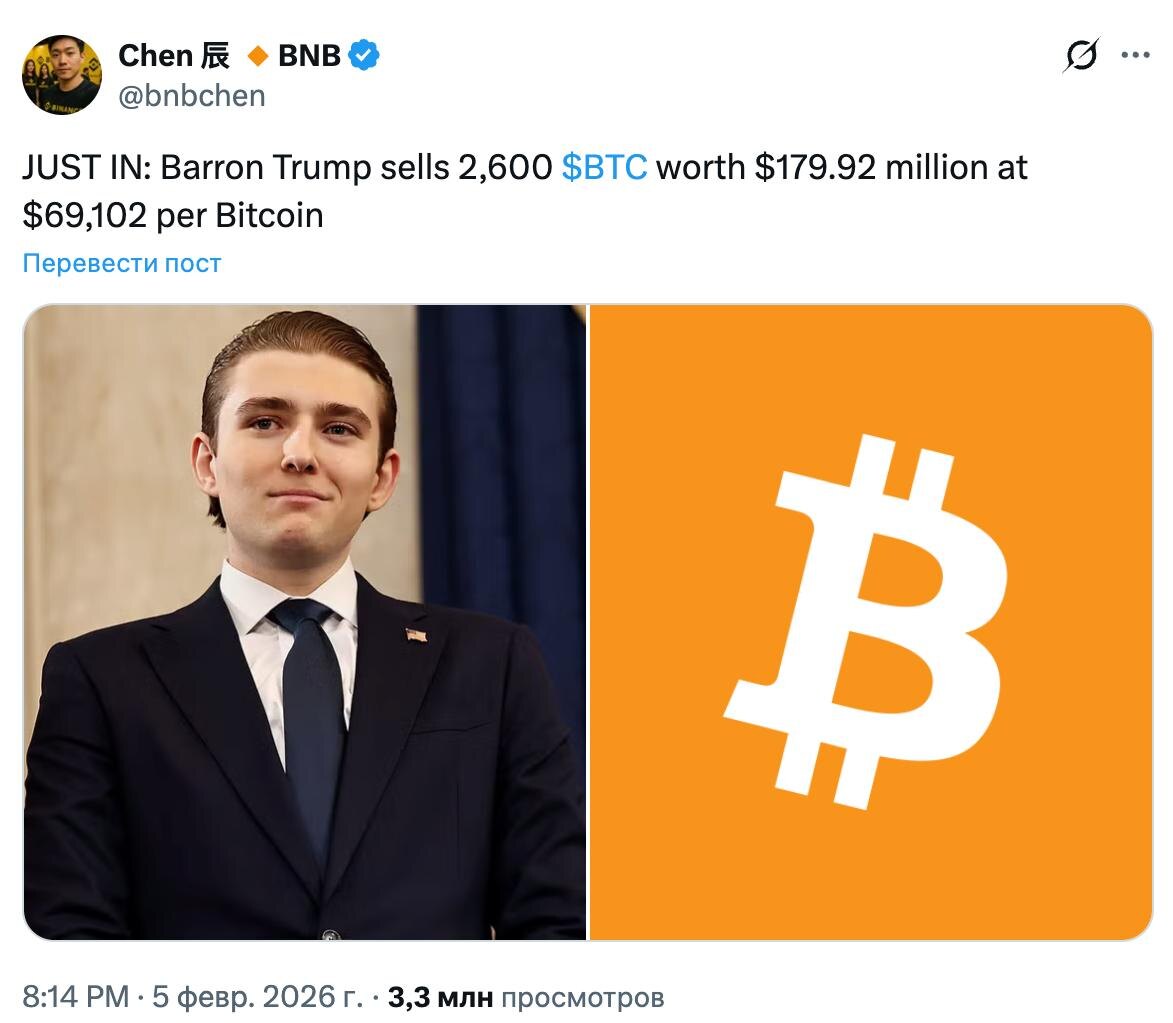Image resolution: width=1173 pixels, height=1023 pixels.
Task: Click Перевести пост to translate
Action: point(122,263)
